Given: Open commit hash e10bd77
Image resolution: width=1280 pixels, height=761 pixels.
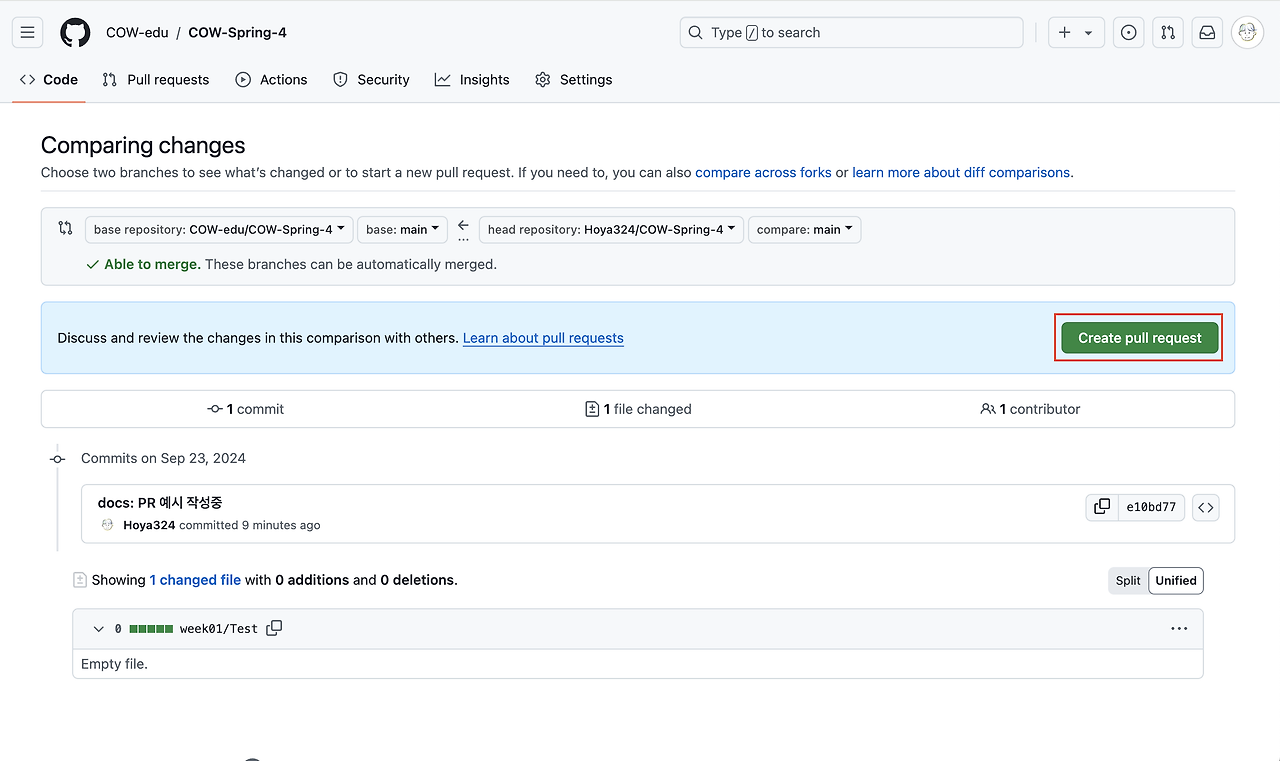Looking at the screenshot, I should click(1151, 507).
